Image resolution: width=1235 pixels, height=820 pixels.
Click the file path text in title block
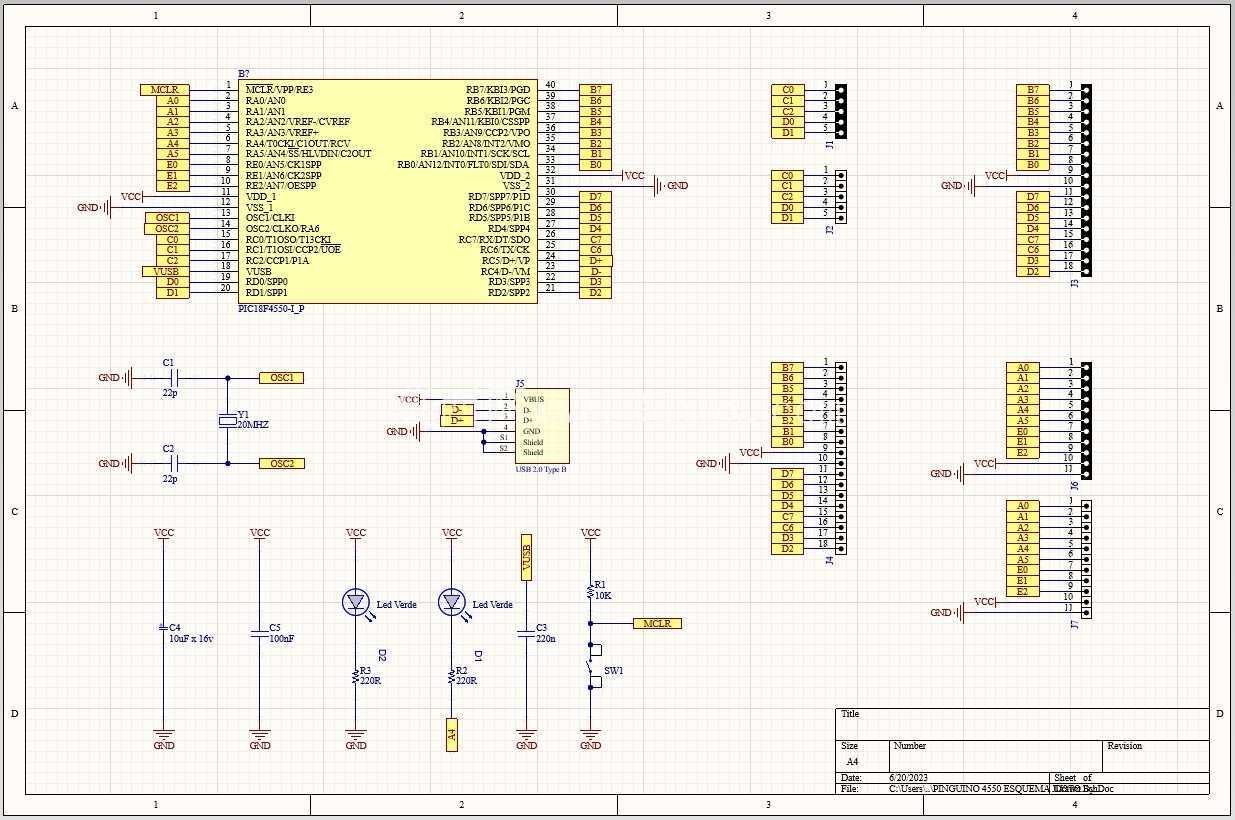(1001, 789)
